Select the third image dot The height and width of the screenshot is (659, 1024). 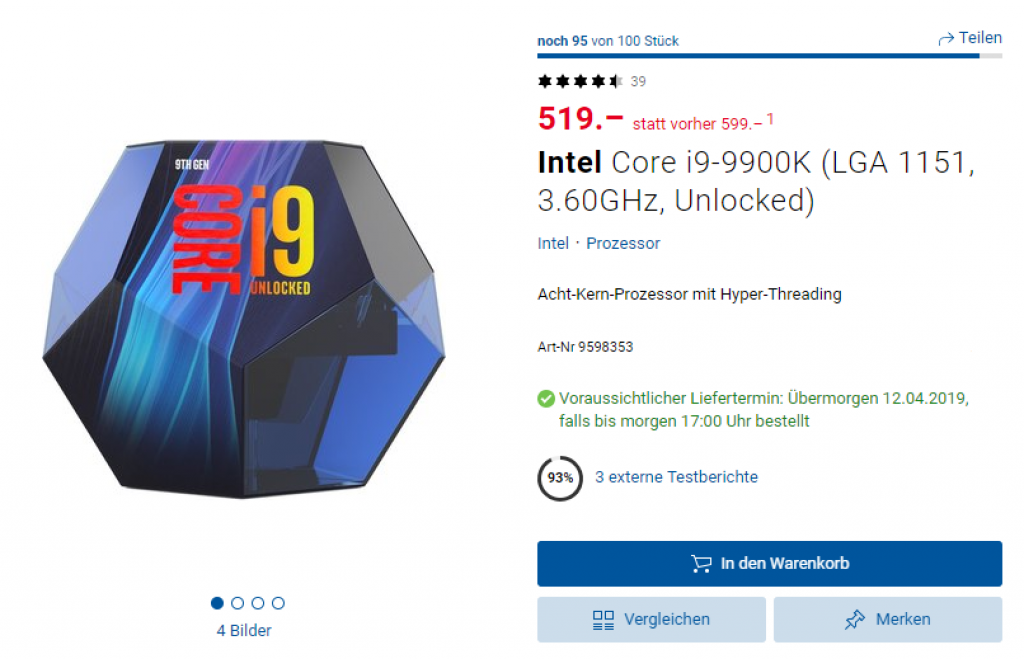point(258,603)
